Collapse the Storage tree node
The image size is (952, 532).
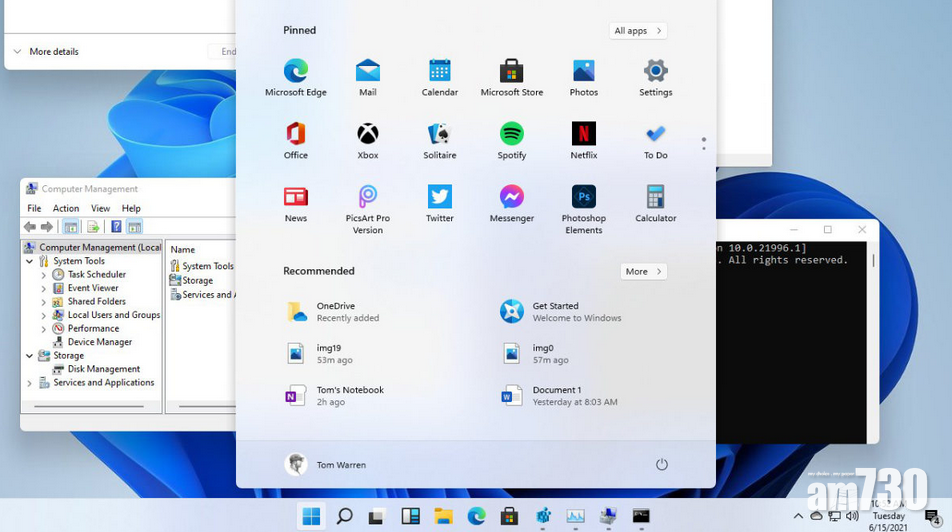coord(29,356)
